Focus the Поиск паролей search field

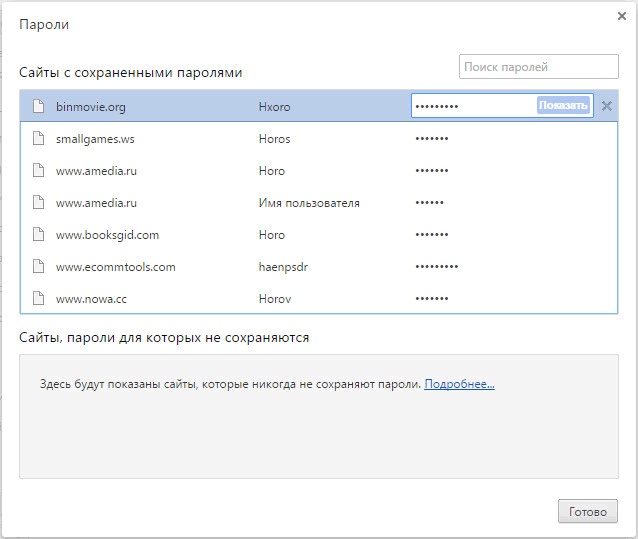click(x=538, y=67)
